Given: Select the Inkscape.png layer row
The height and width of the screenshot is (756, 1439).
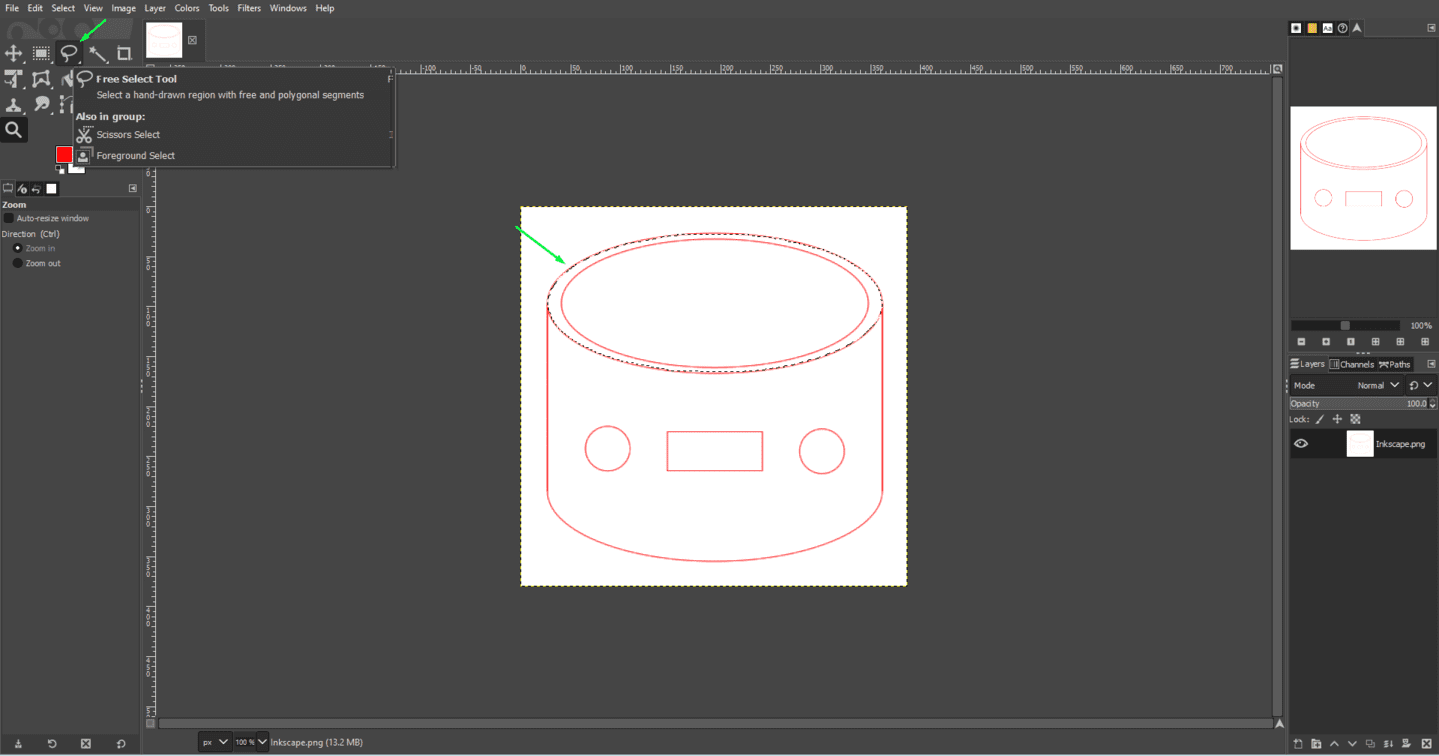Looking at the screenshot, I should coord(1362,443).
